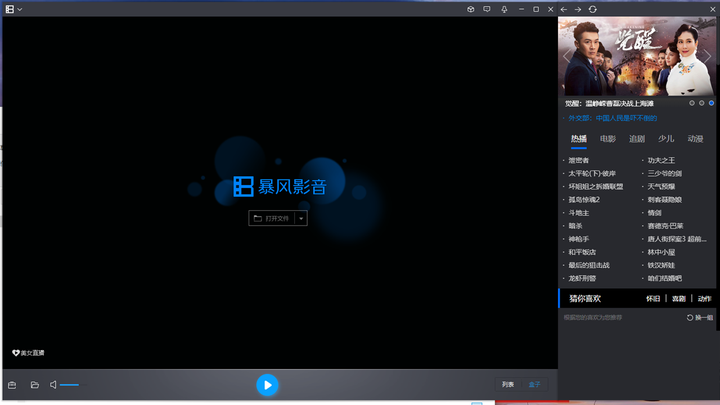Expand the dropdown arrow next to 打开文件
Image resolution: width=720 pixels, height=405 pixels.
[301, 218]
